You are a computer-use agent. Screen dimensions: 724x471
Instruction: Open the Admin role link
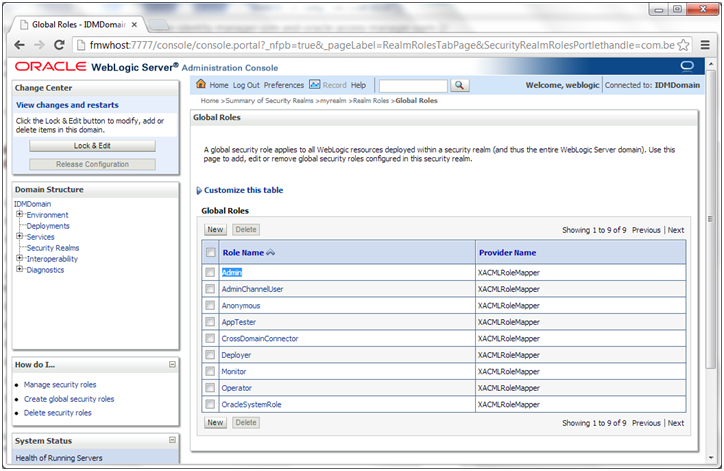232,272
